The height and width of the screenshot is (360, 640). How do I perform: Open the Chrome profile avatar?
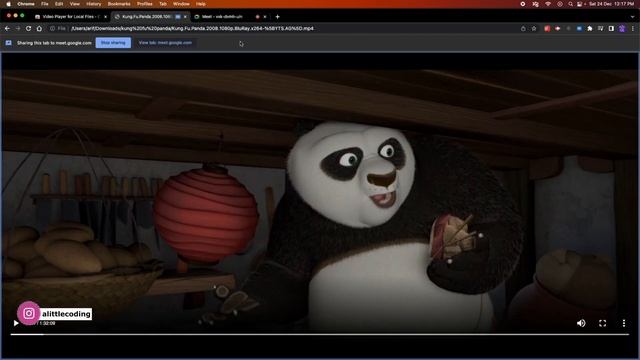622,29
